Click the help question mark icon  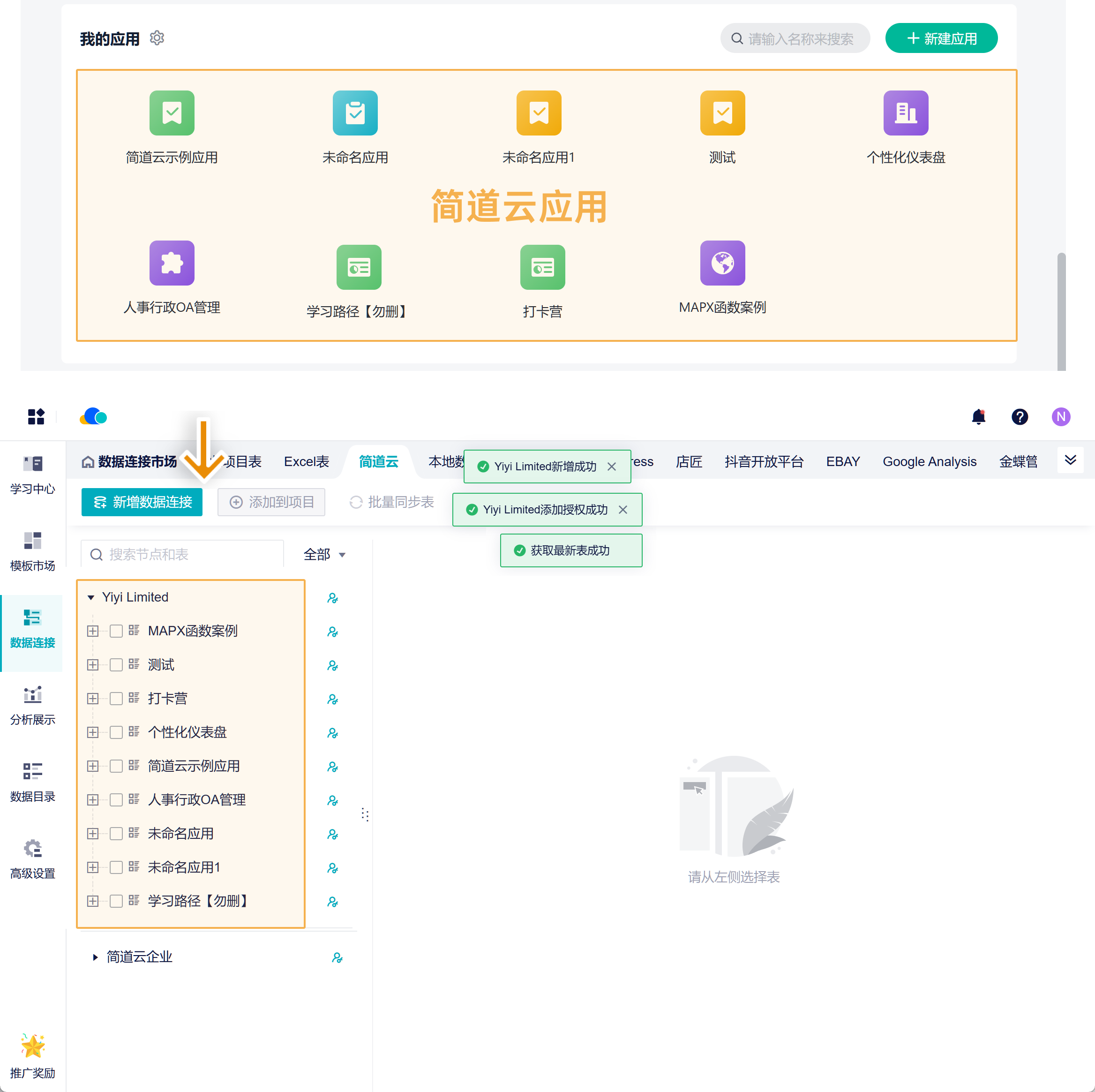click(x=1019, y=417)
